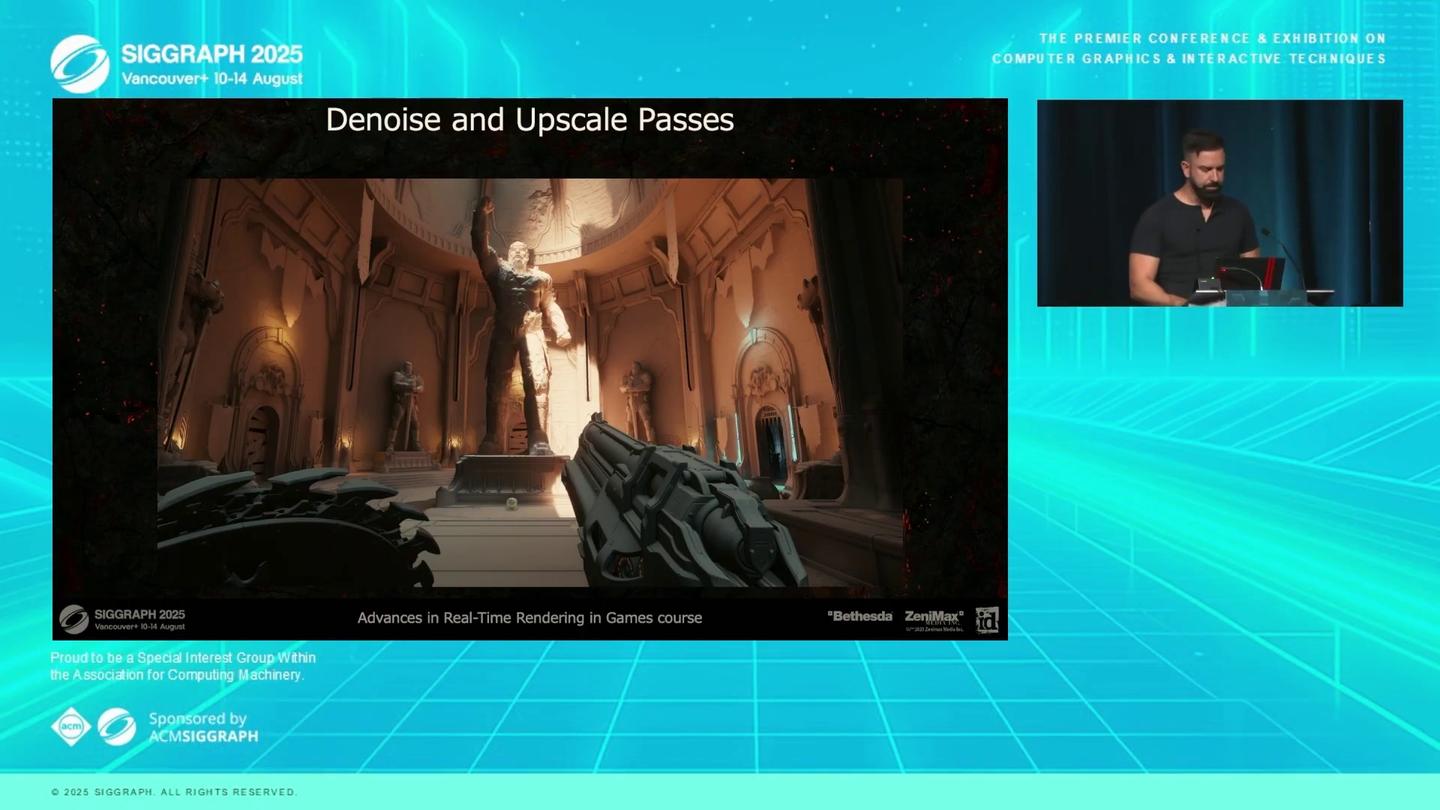This screenshot has height=810, width=1440.
Task: Click "Proud to be a Special Interest Group Within" text
Action: 183,658
